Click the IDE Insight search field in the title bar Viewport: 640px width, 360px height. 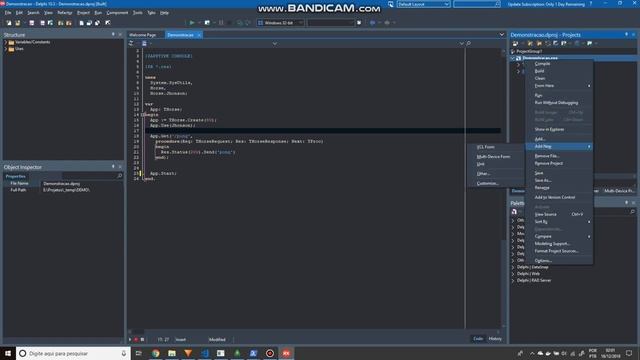(x=477, y=4)
